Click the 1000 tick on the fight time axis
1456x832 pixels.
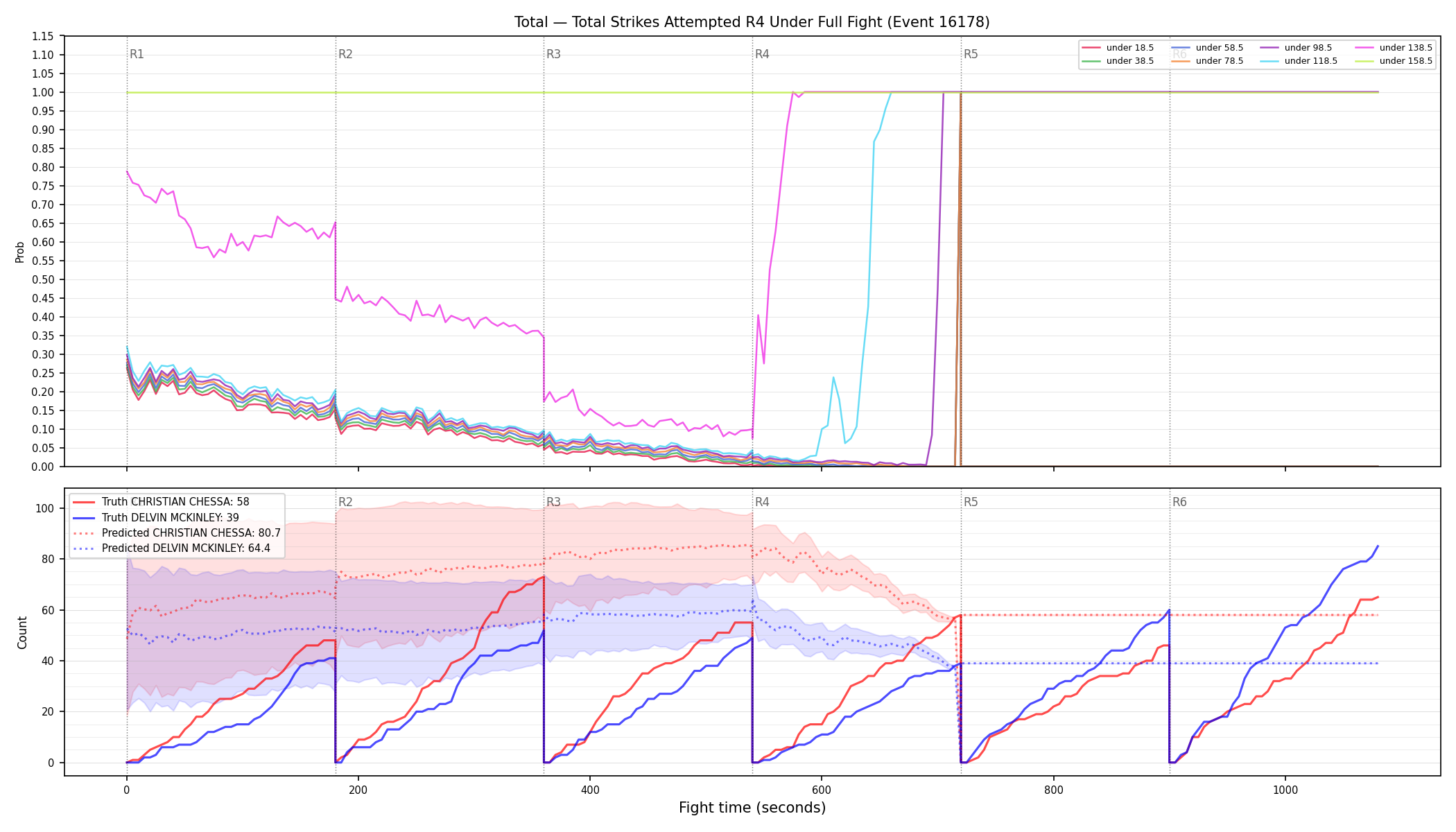1285,790
